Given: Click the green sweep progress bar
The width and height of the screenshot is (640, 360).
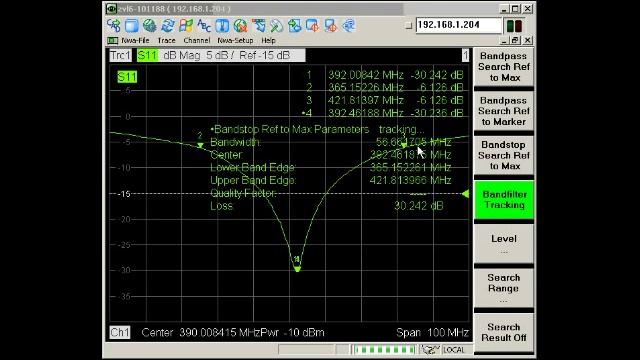Looking at the screenshot, I should [384, 350].
